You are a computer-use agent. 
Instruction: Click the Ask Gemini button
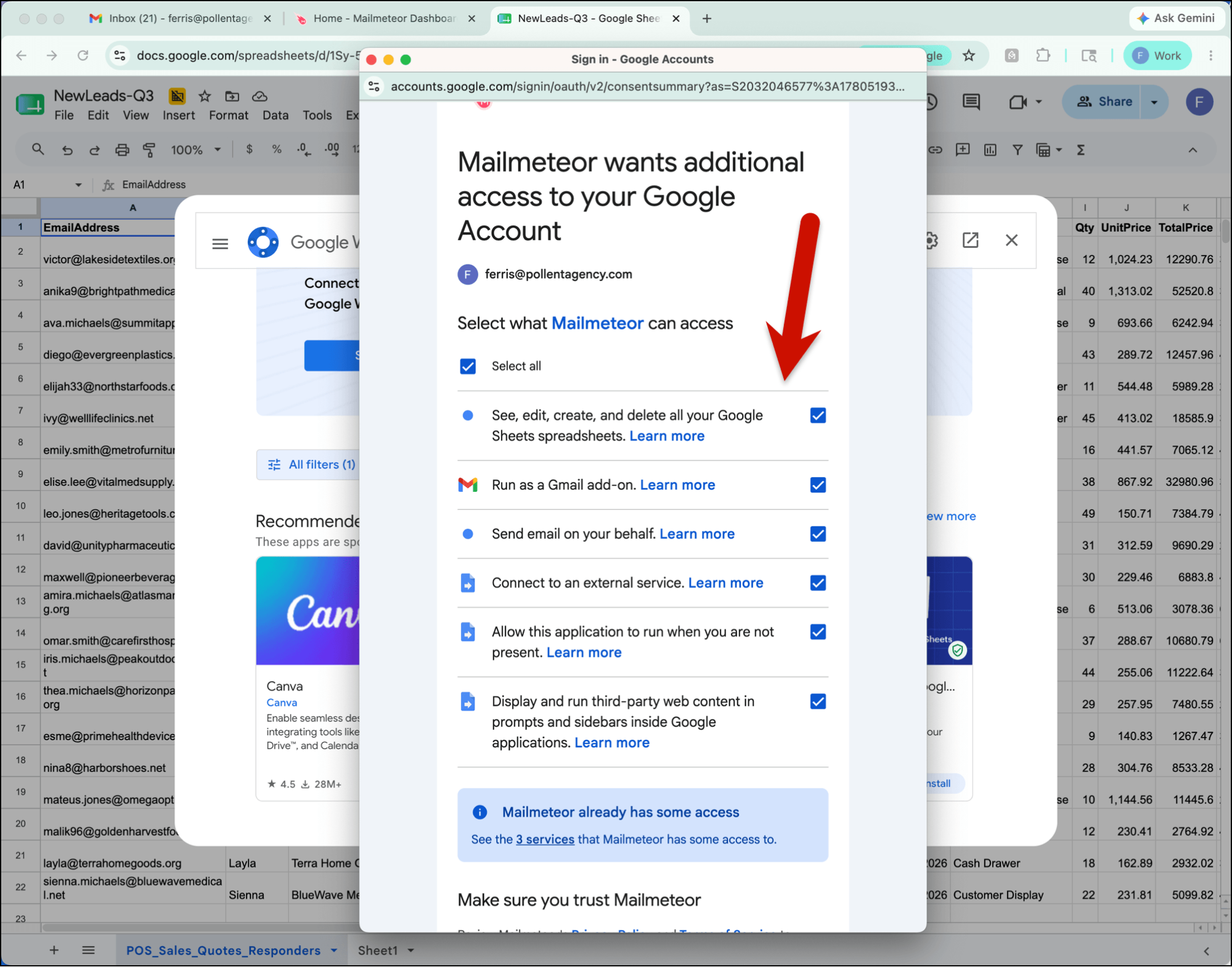(1176, 18)
